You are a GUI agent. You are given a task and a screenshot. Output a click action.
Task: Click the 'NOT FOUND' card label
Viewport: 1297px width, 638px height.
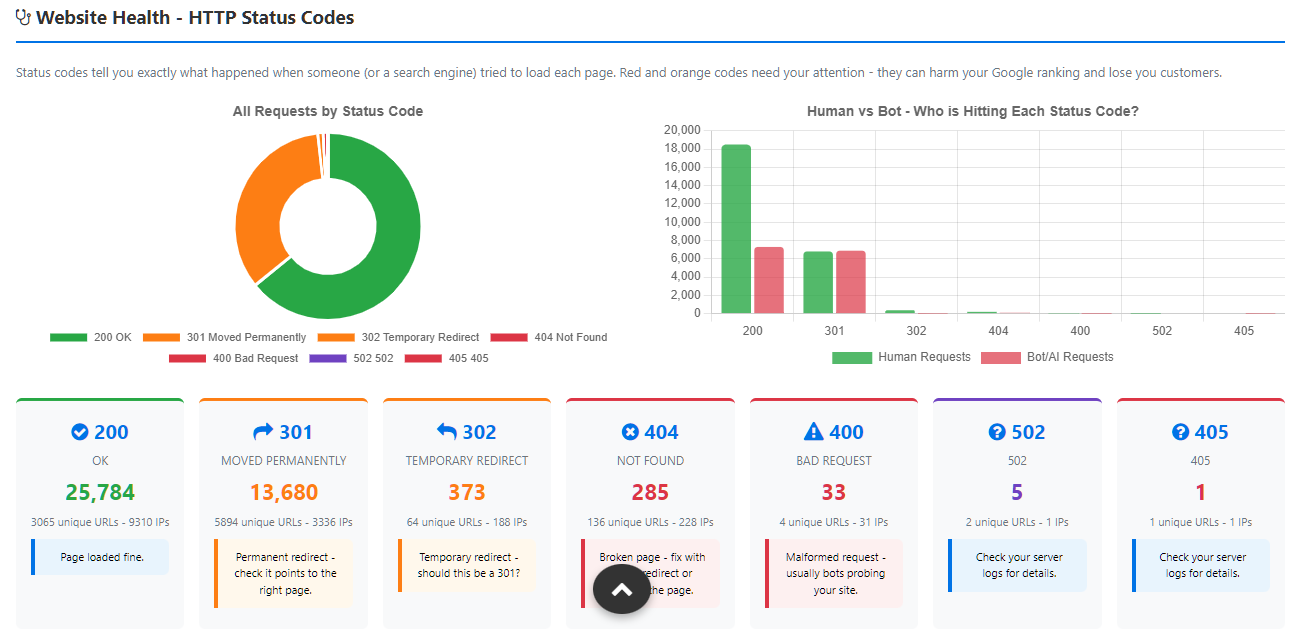(x=650, y=461)
